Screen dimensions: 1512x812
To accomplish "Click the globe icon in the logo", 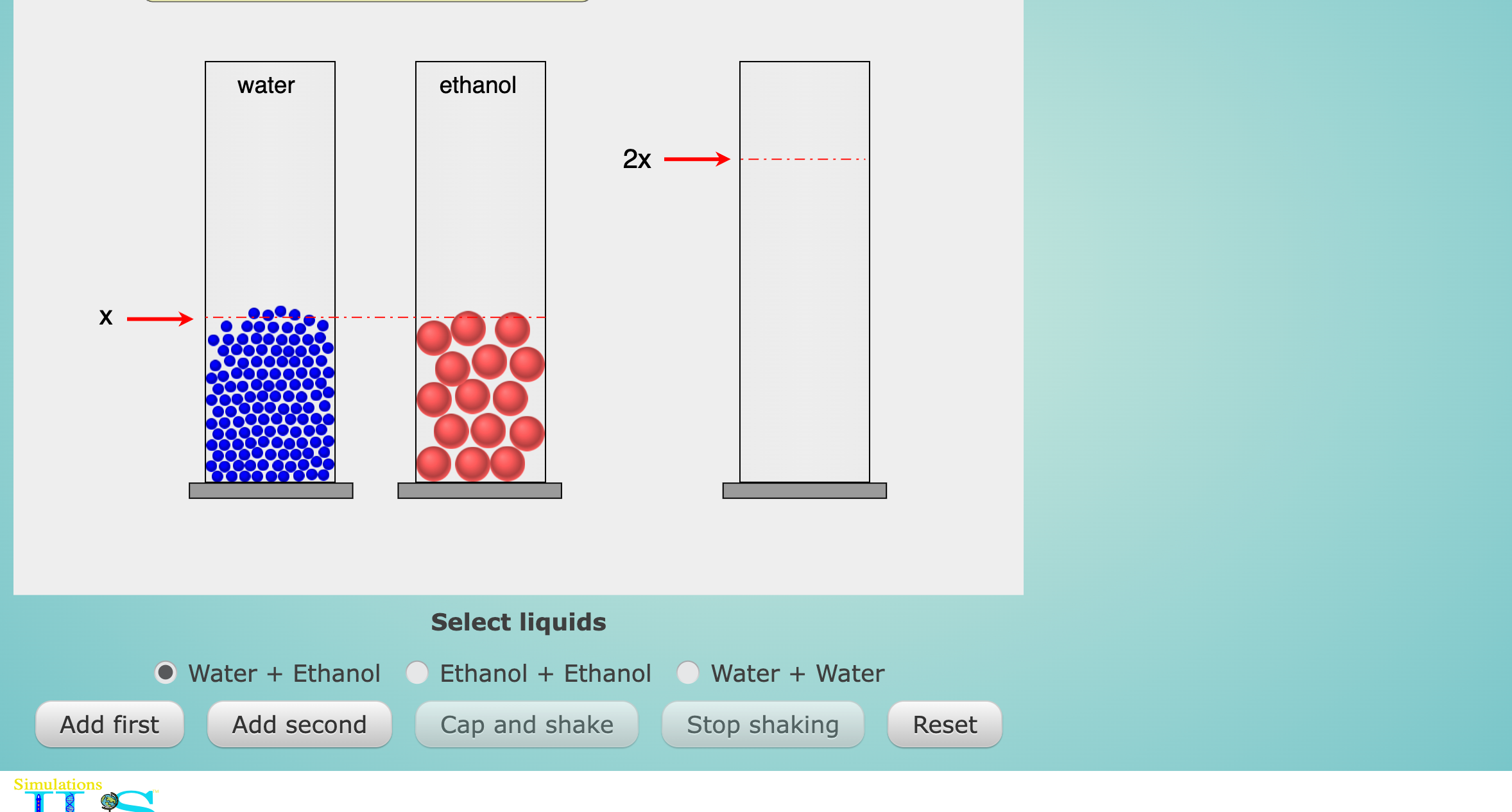I will 110,801.
